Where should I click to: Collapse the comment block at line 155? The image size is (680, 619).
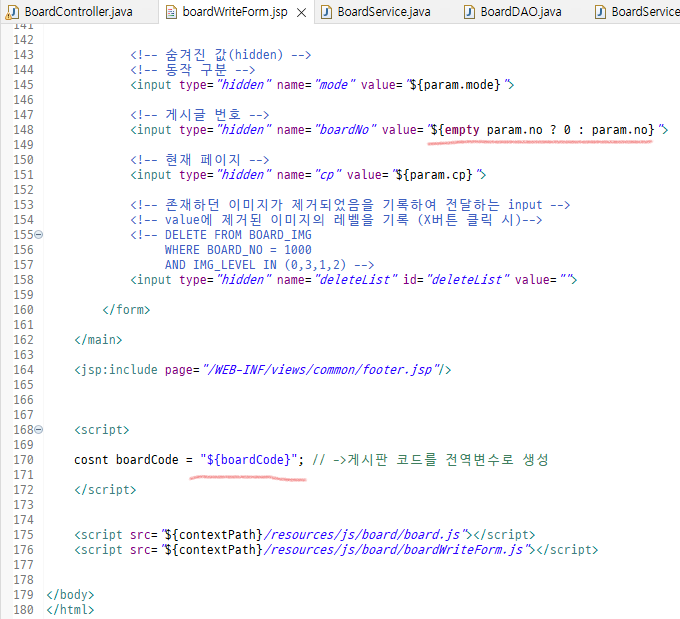point(39,235)
